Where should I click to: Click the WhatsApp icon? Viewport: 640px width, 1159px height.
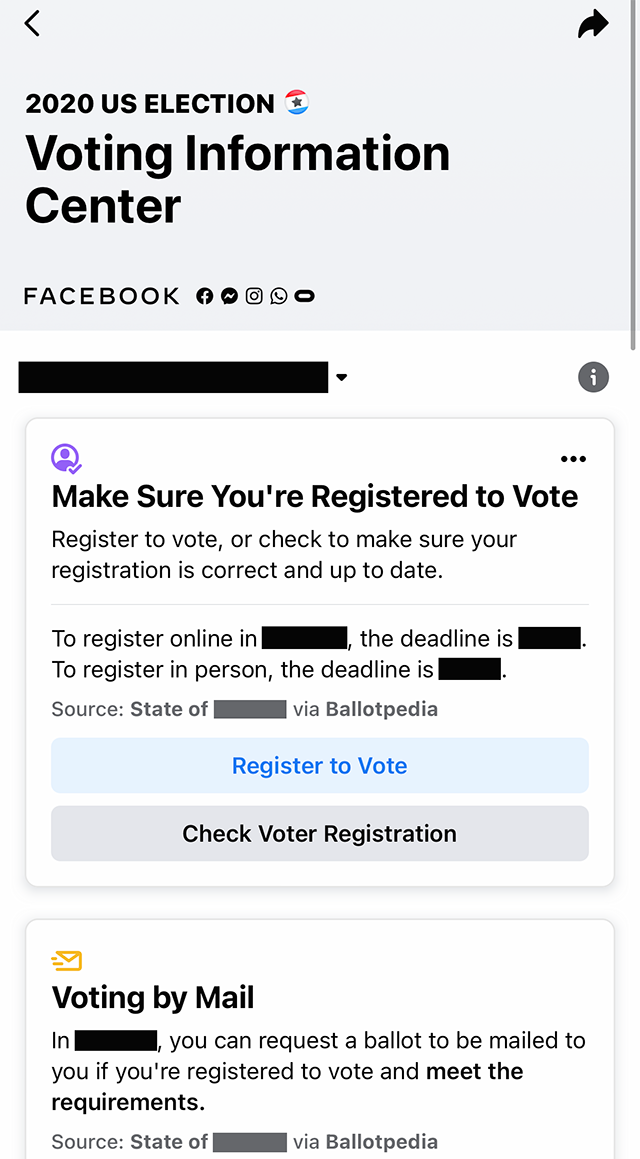click(x=279, y=296)
